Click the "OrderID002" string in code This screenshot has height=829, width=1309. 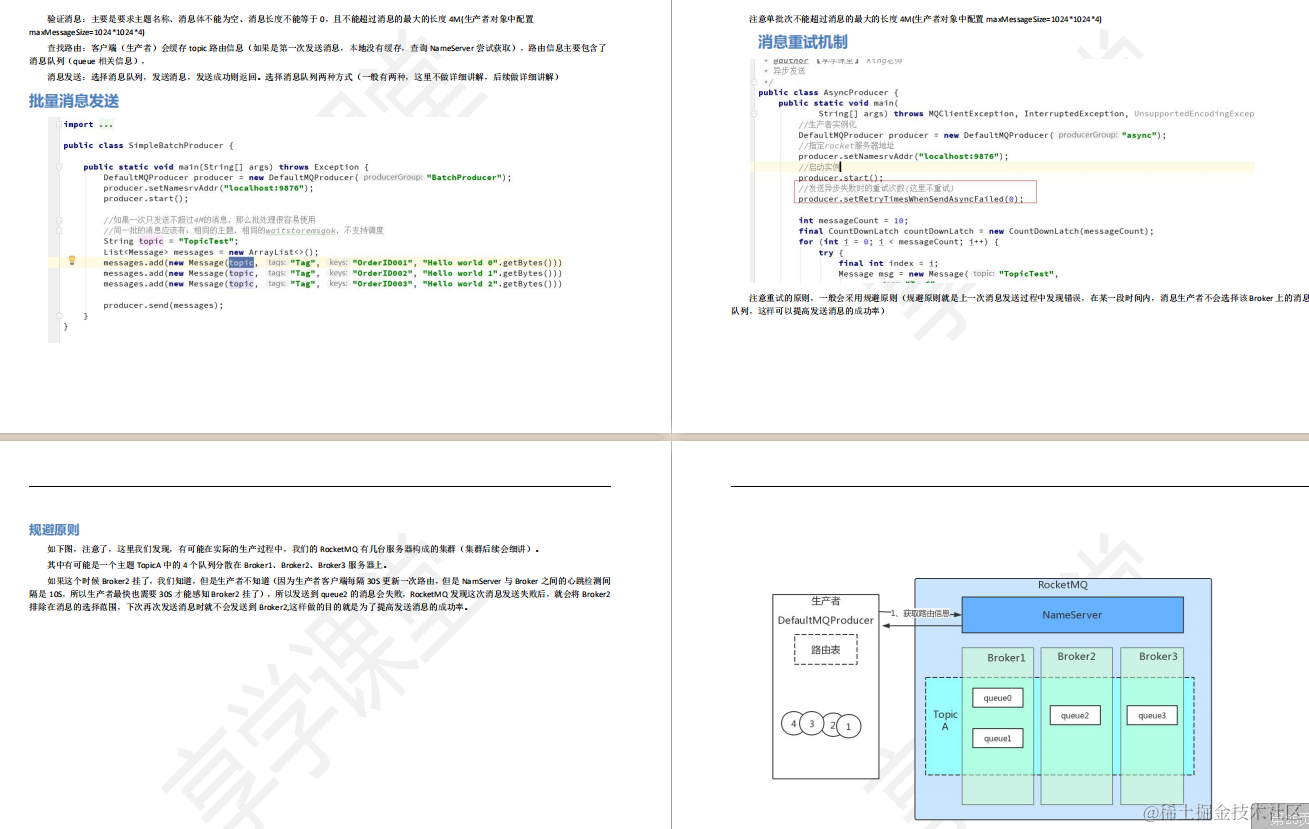pyautogui.click(x=384, y=273)
